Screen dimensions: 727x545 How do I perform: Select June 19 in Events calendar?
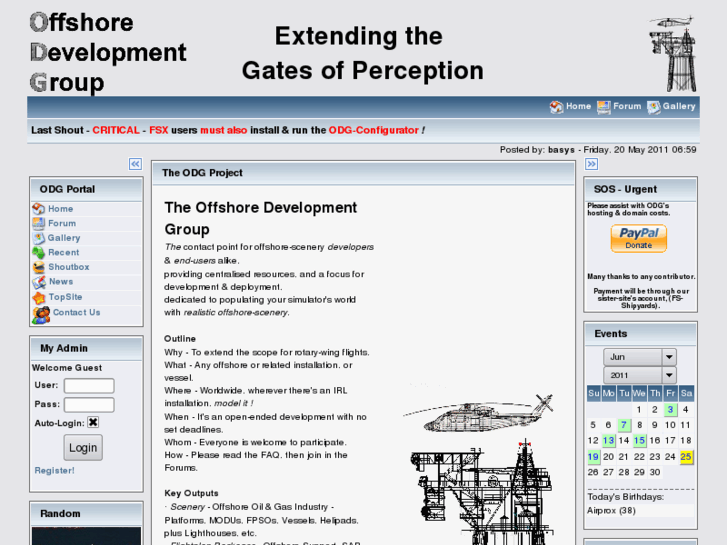click(x=593, y=457)
